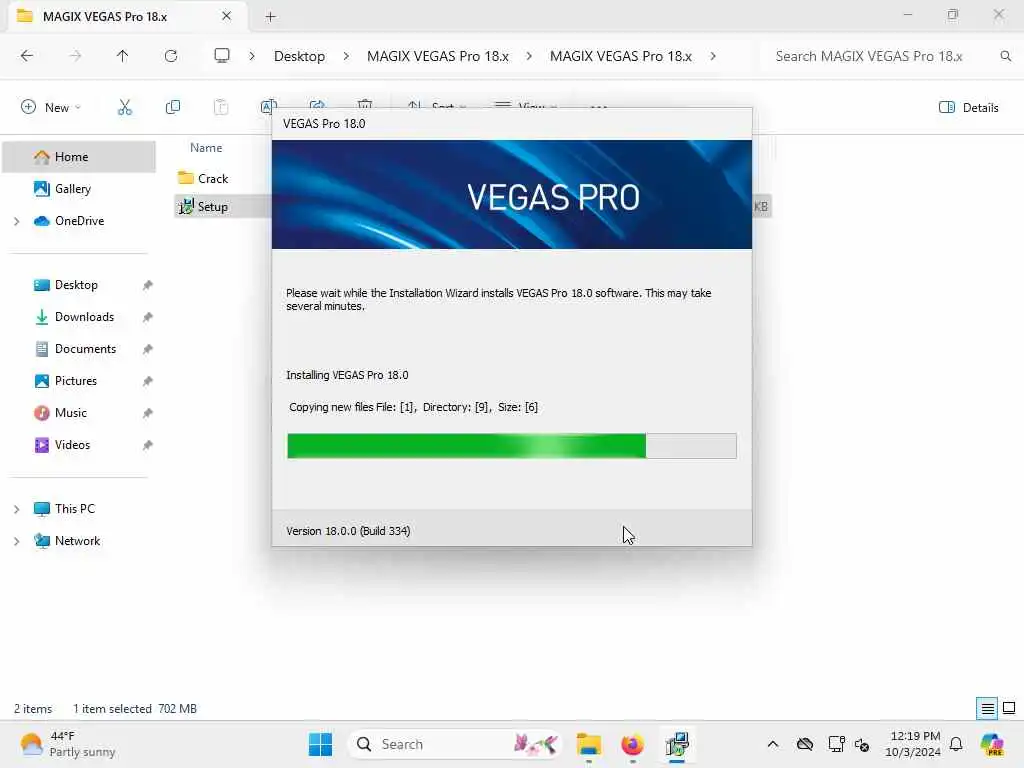Click the Paste clipboard icon

(221, 107)
